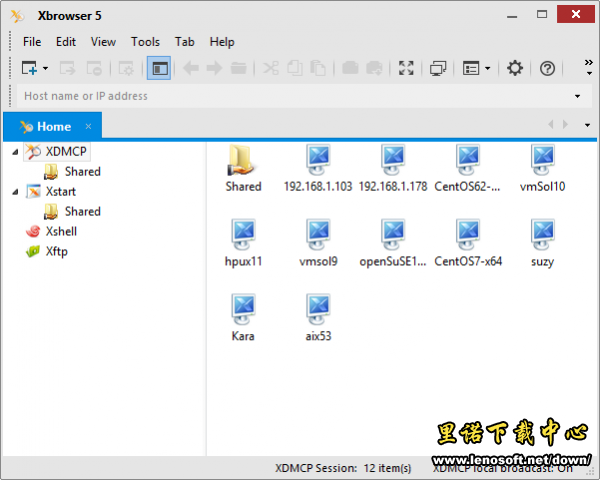Select Xstart in the tree
Viewport: 600px width, 480px height.
click(x=51, y=191)
